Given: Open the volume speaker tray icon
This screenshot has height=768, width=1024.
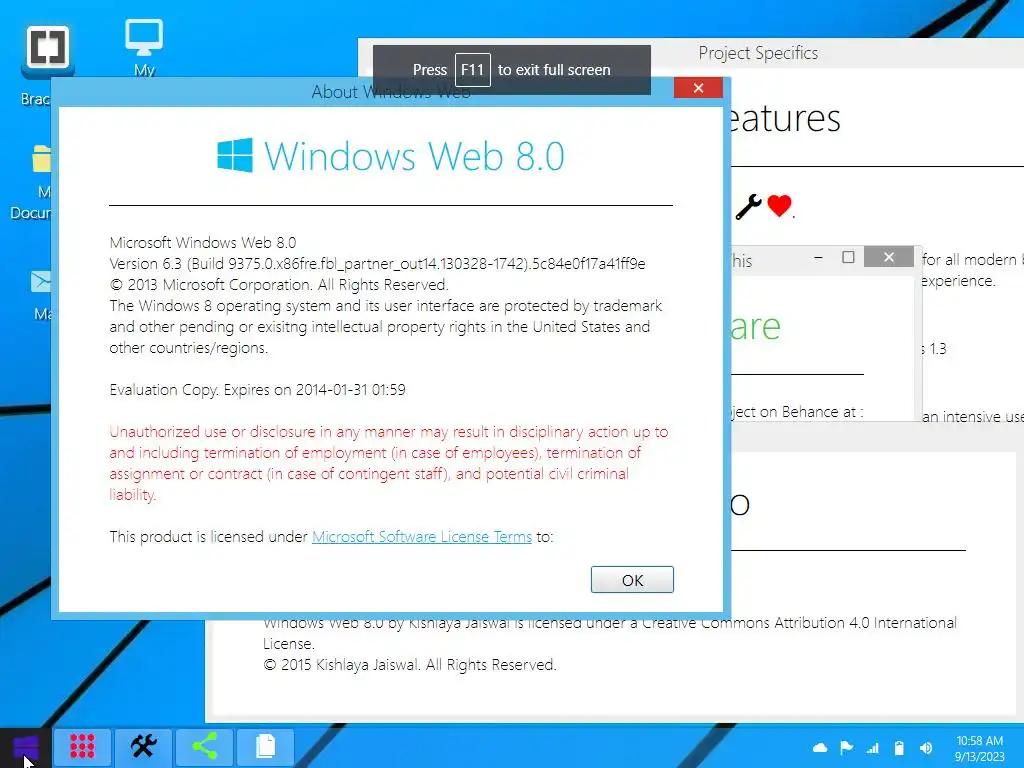Looking at the screenshot, I should pyautogui.click(x=925, y=748).
